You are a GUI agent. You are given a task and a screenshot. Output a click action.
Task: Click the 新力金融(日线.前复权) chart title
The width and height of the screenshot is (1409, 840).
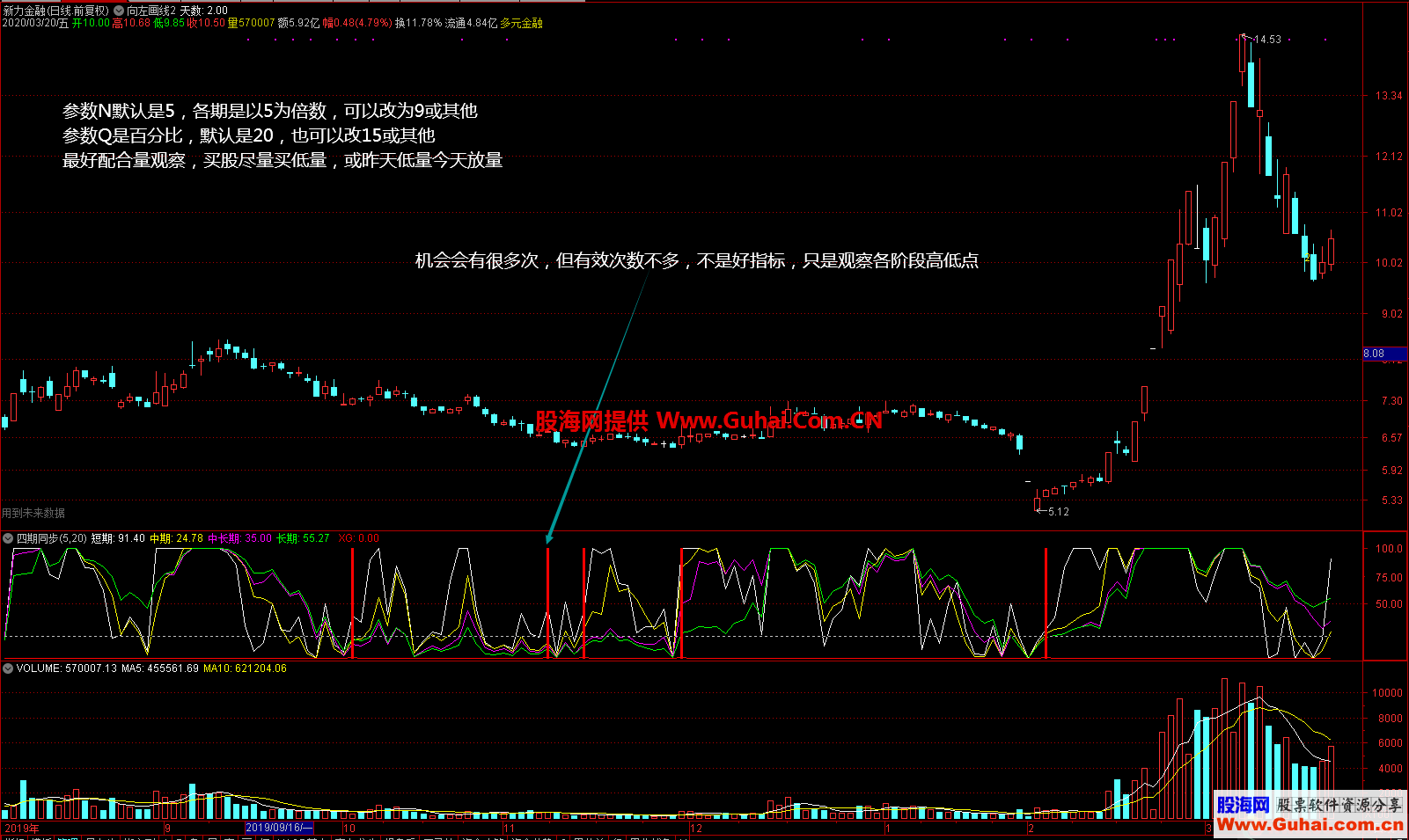click(56, 11)
